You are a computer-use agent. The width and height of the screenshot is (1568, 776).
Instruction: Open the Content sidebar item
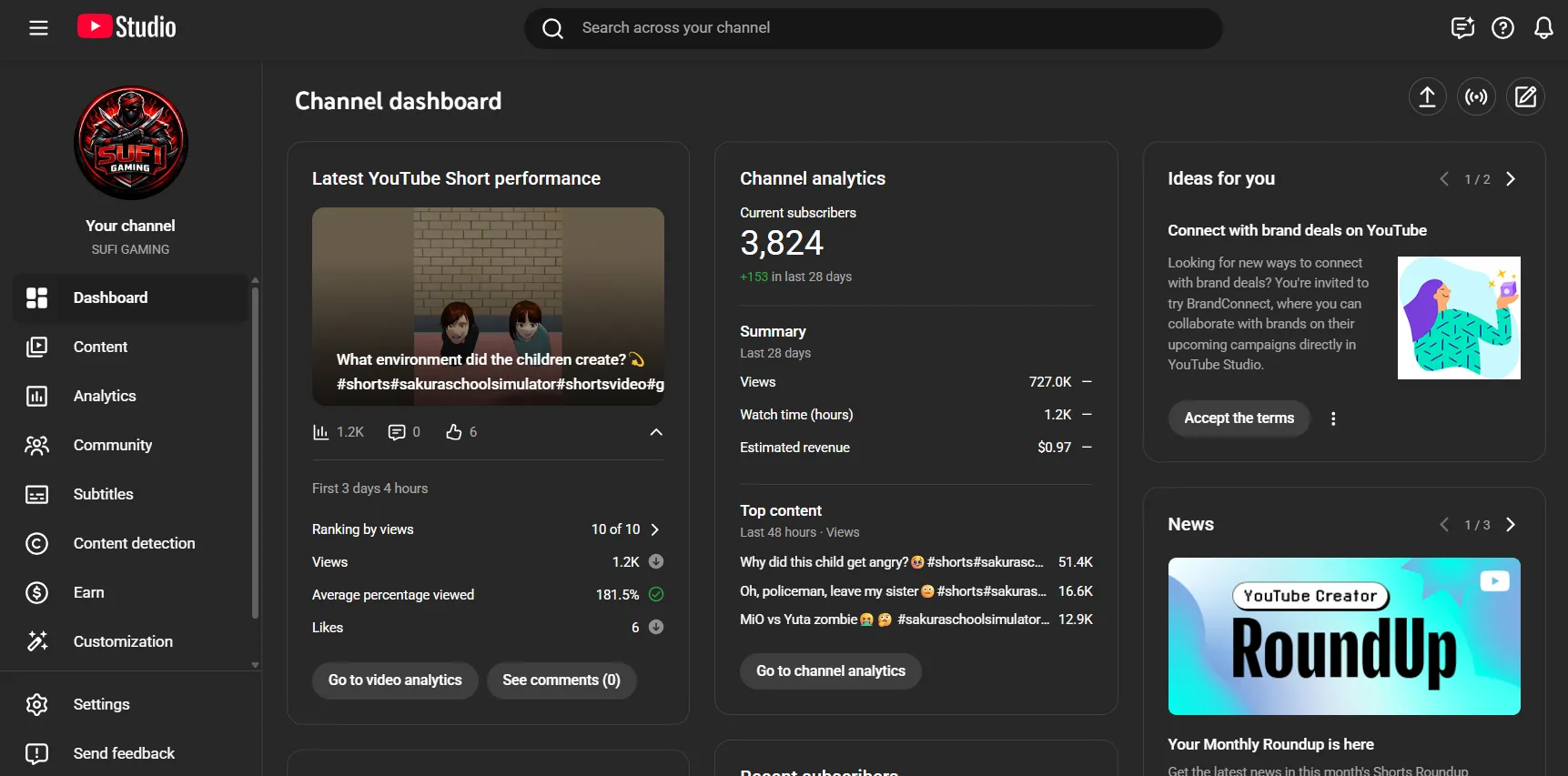(130, 347)
